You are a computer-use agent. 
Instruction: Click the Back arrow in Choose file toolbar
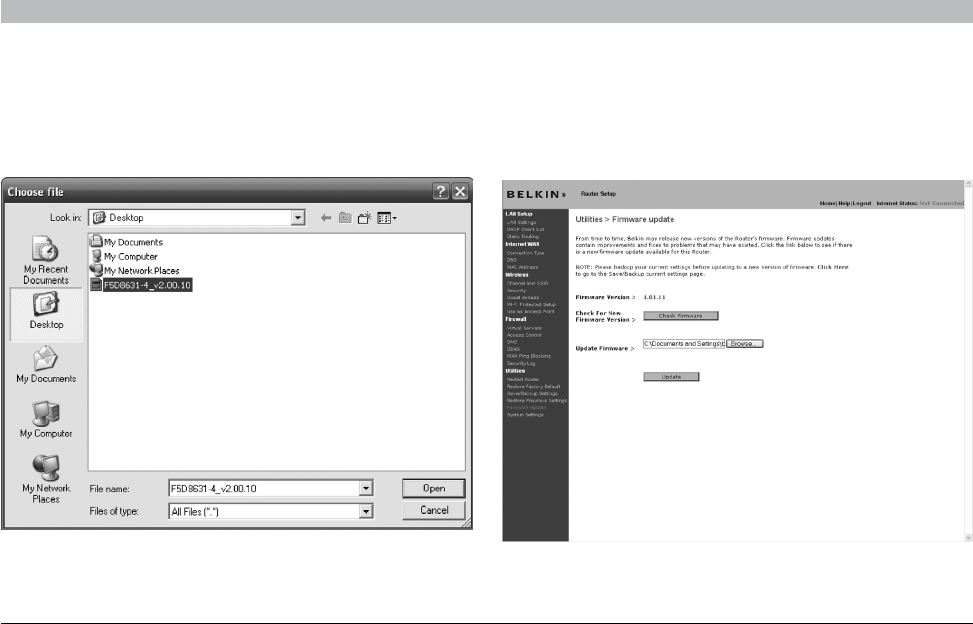coord(326,218)
